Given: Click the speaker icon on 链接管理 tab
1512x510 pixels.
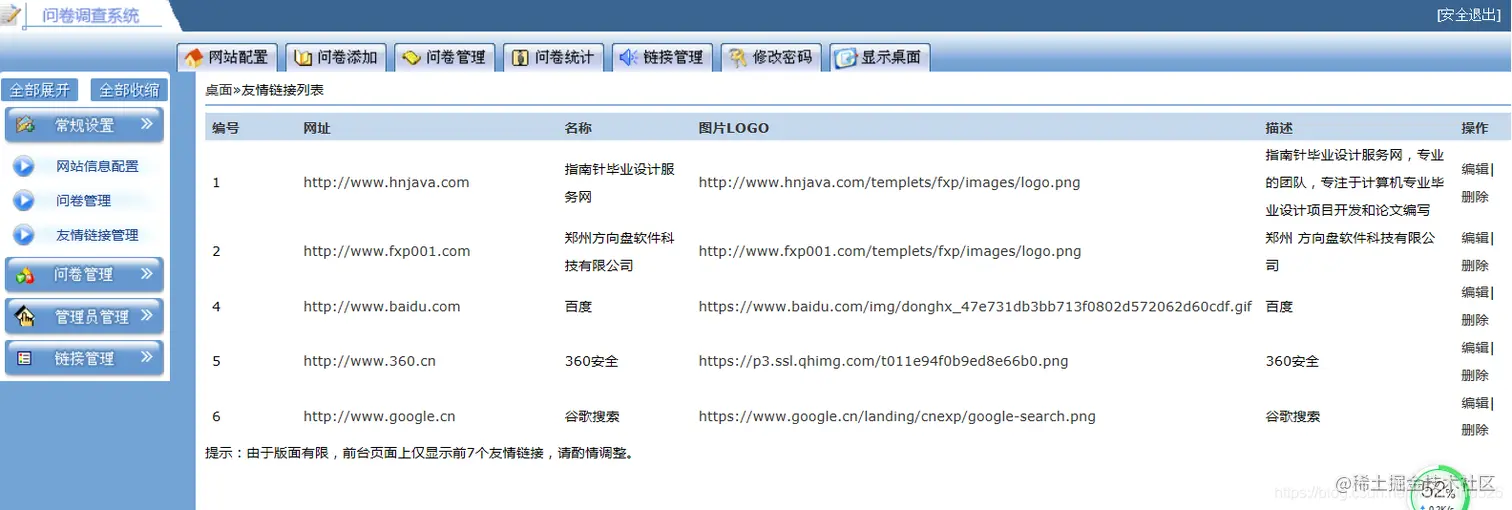Looking at the screenshot, I should pyautogui.click(x=629, y=58).
